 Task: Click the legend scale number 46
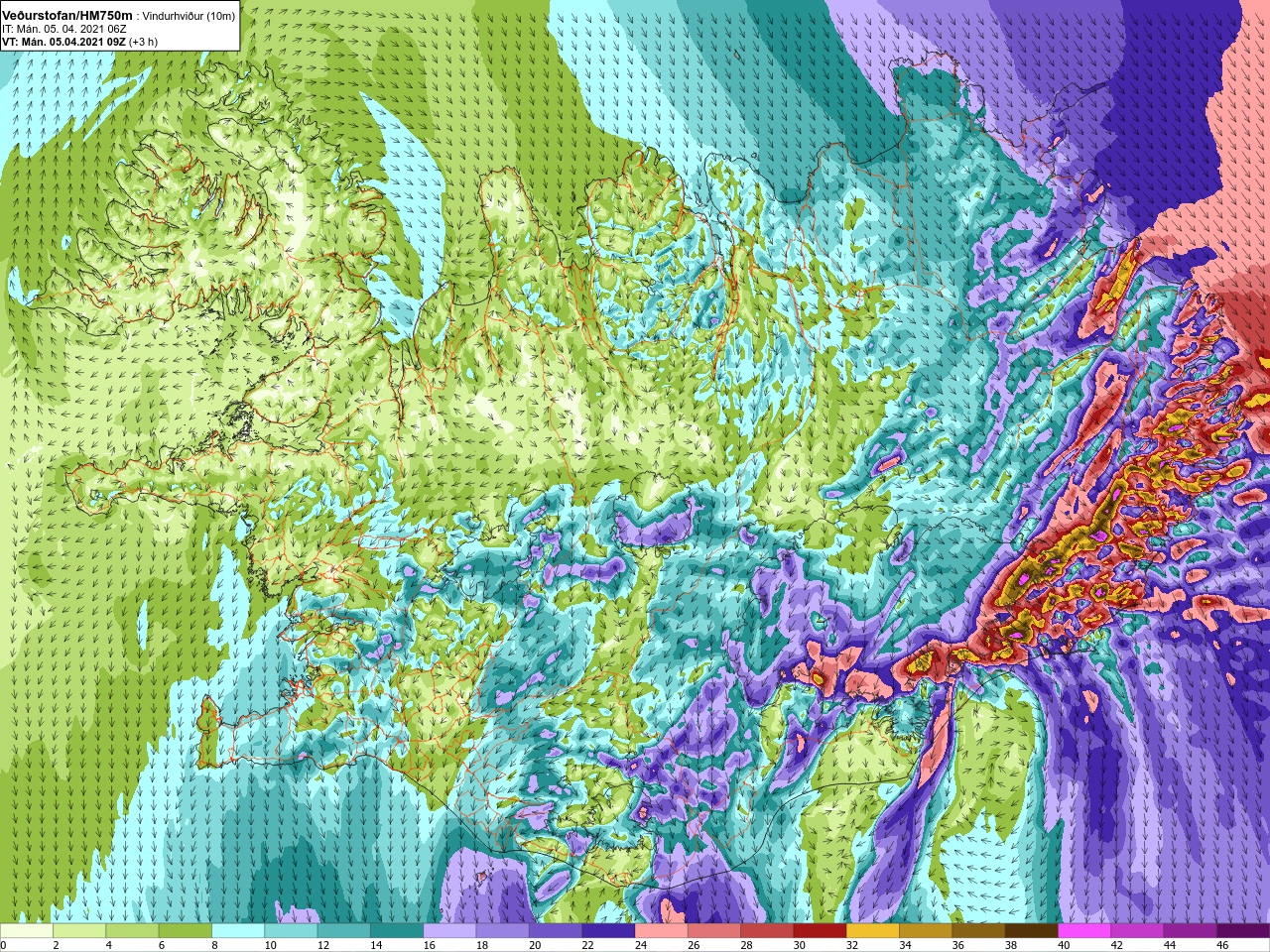(1222, 945)
